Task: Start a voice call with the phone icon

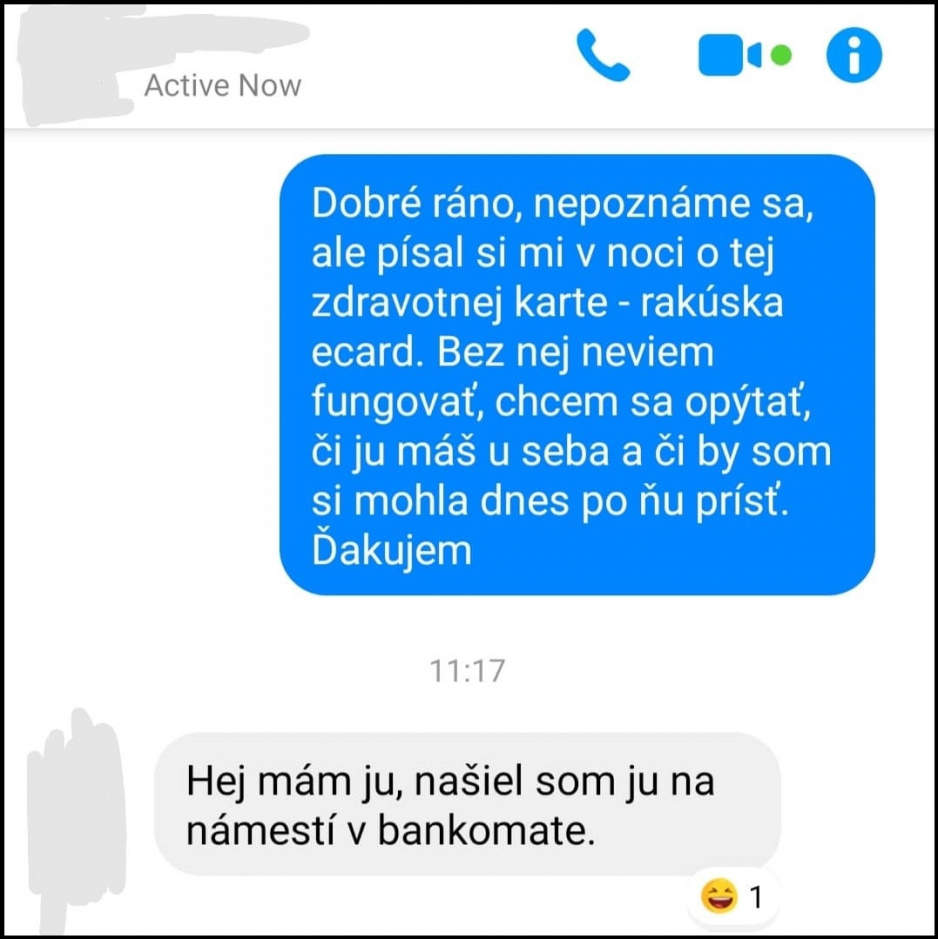Action: [603, 54]
